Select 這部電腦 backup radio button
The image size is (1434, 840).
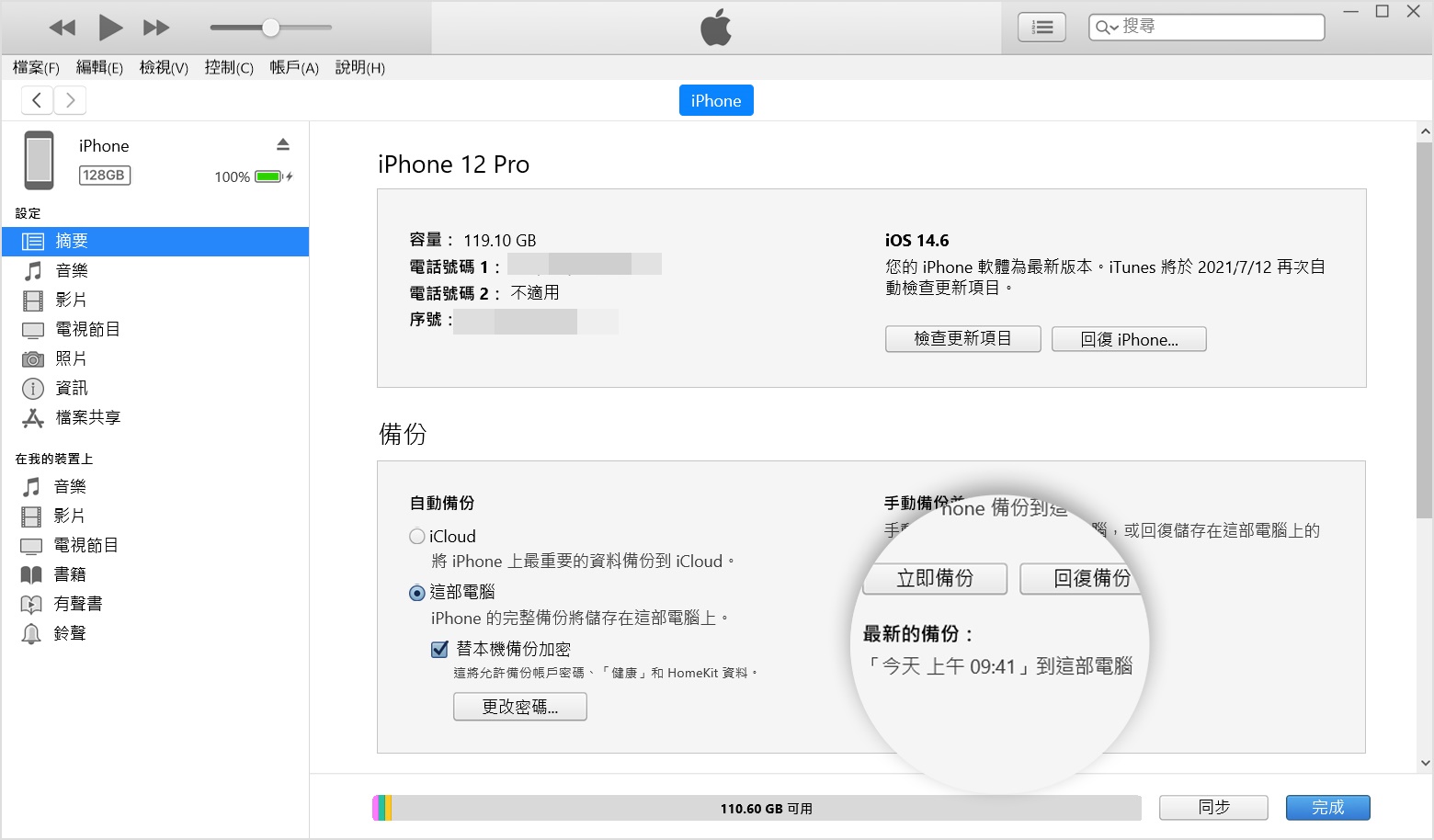click(417, 593)
